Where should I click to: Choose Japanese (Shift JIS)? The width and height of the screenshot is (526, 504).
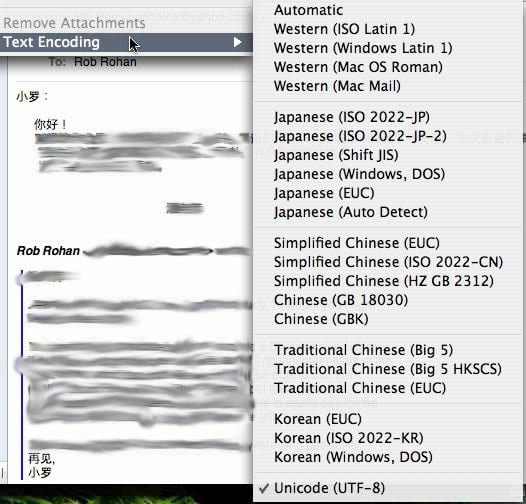point(389,155)
